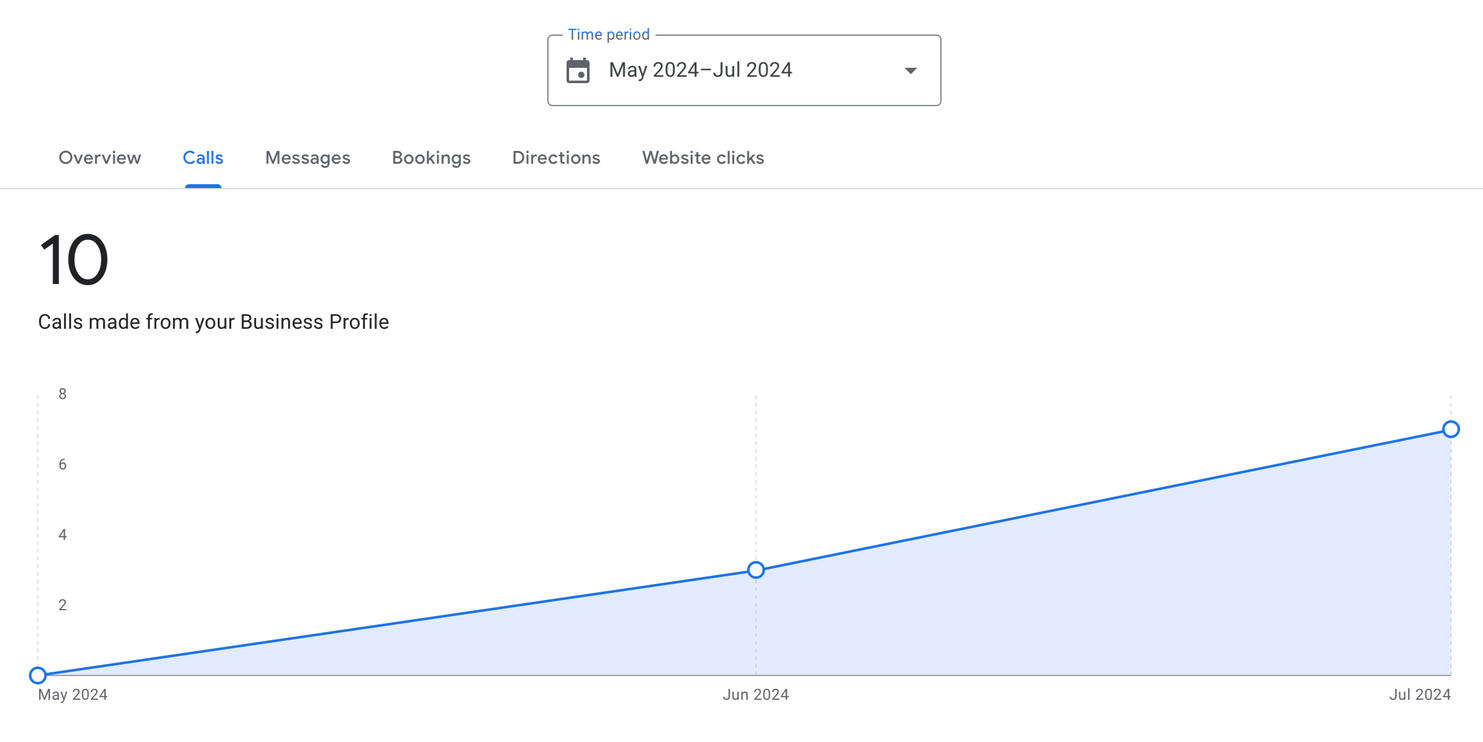The height and width of the screenshot is (742, 1483).
Task: Click the July 2024 data point on chart
Action: [1451, 429]
